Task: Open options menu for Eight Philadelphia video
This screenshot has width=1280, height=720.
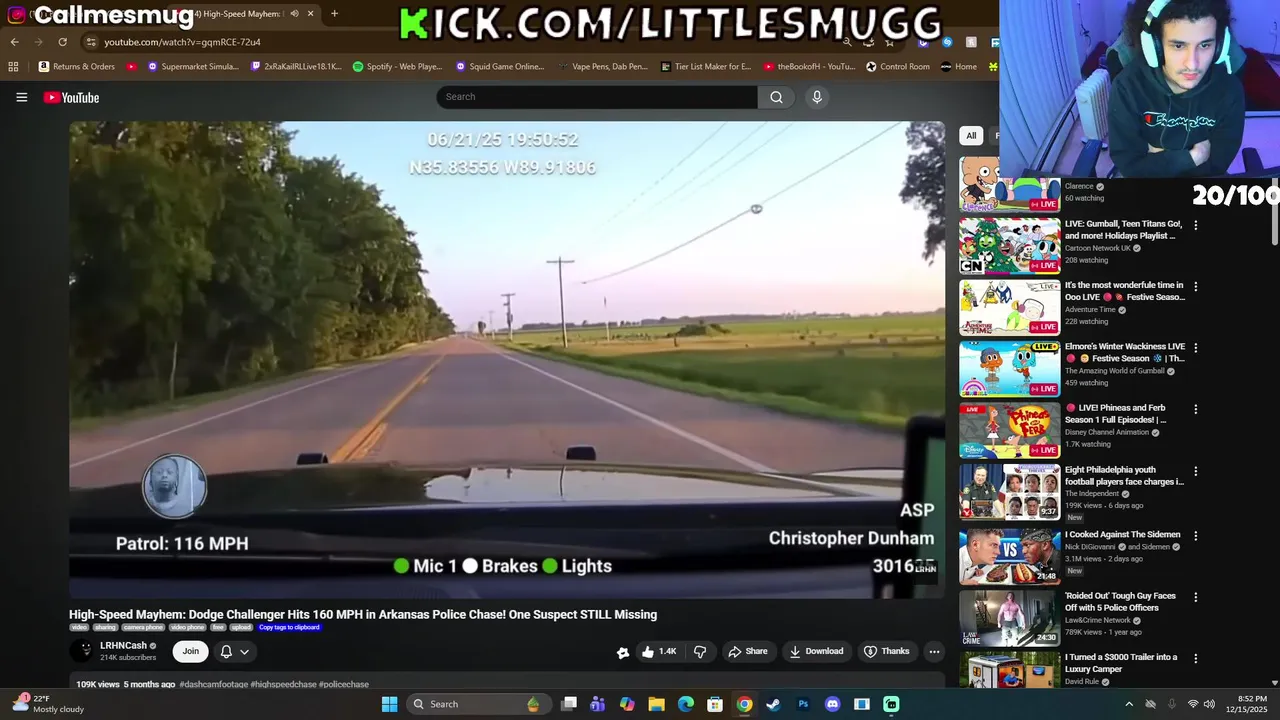Action: pos(1195,471)
